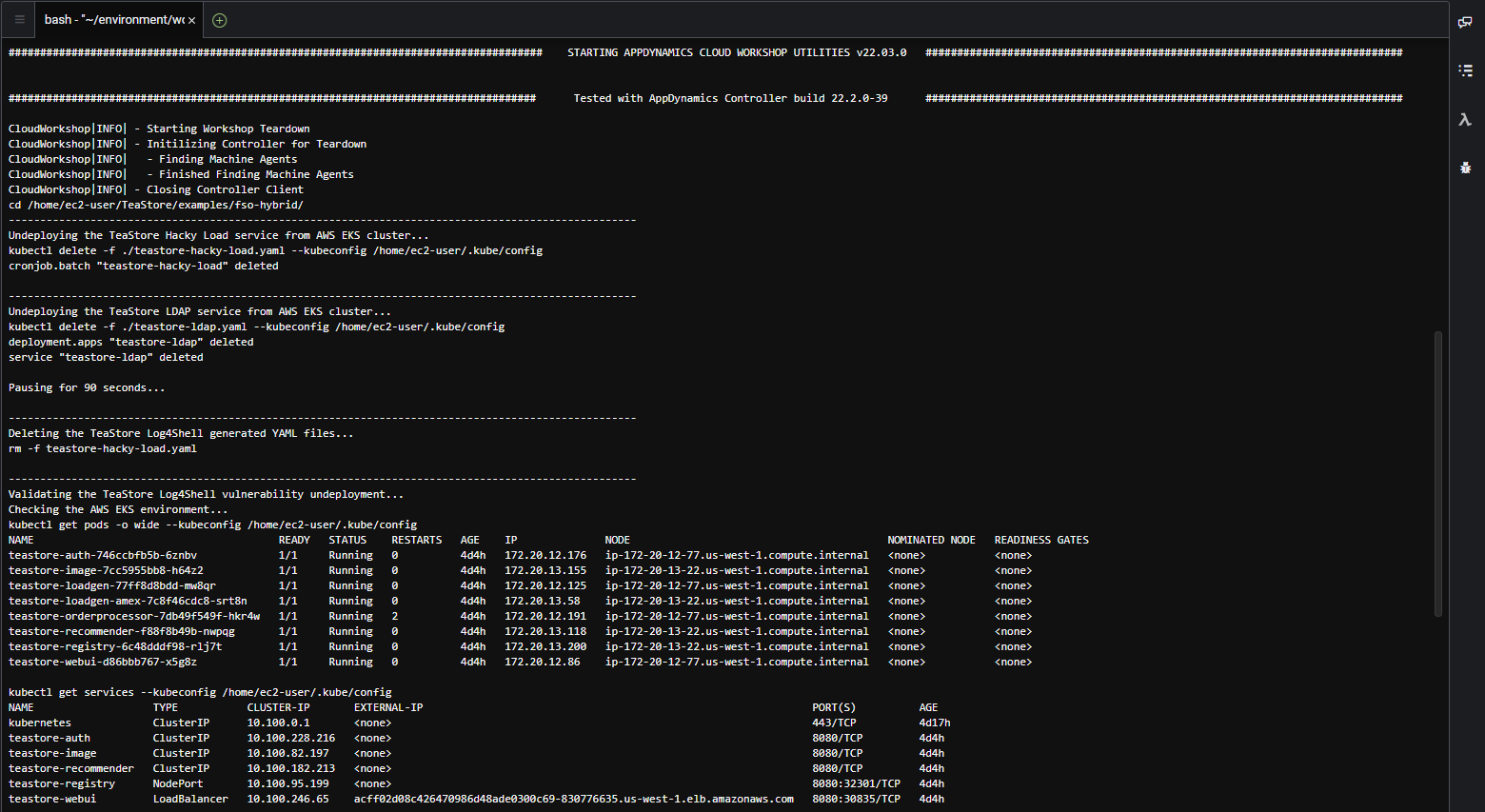Click the 'kubectl get services' command line
This screenshot has width=1485, height=812.
(x=200, y=692)
